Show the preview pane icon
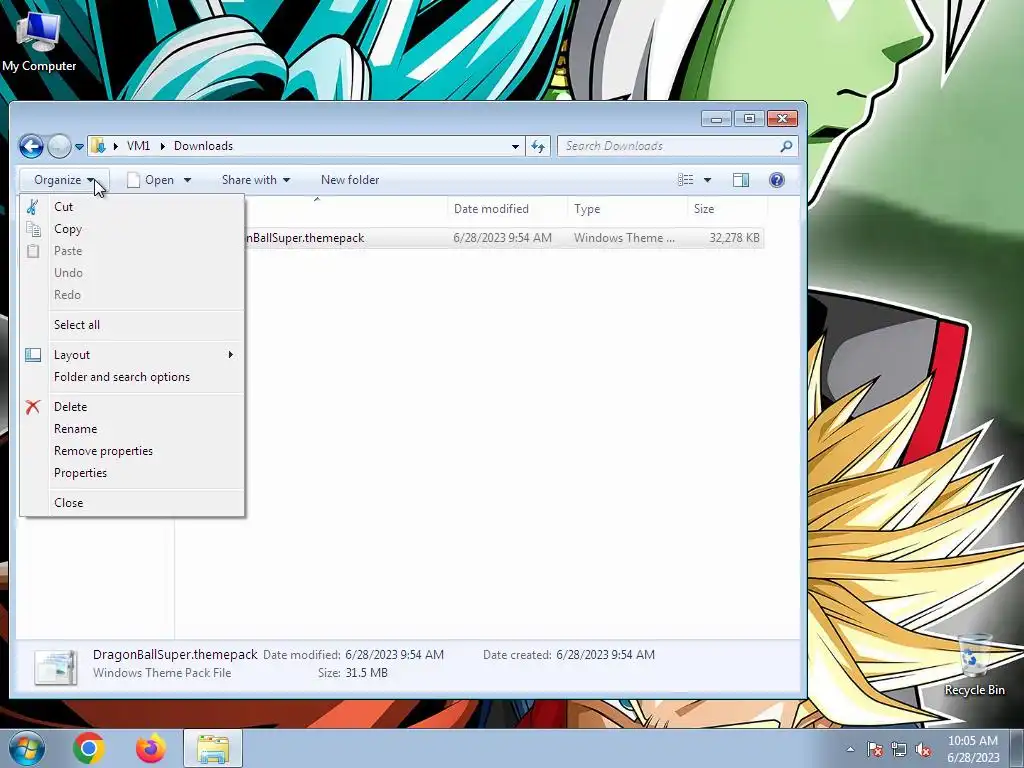The width and height of the screenshot is (1024, 768). click(x=741, y=180)
